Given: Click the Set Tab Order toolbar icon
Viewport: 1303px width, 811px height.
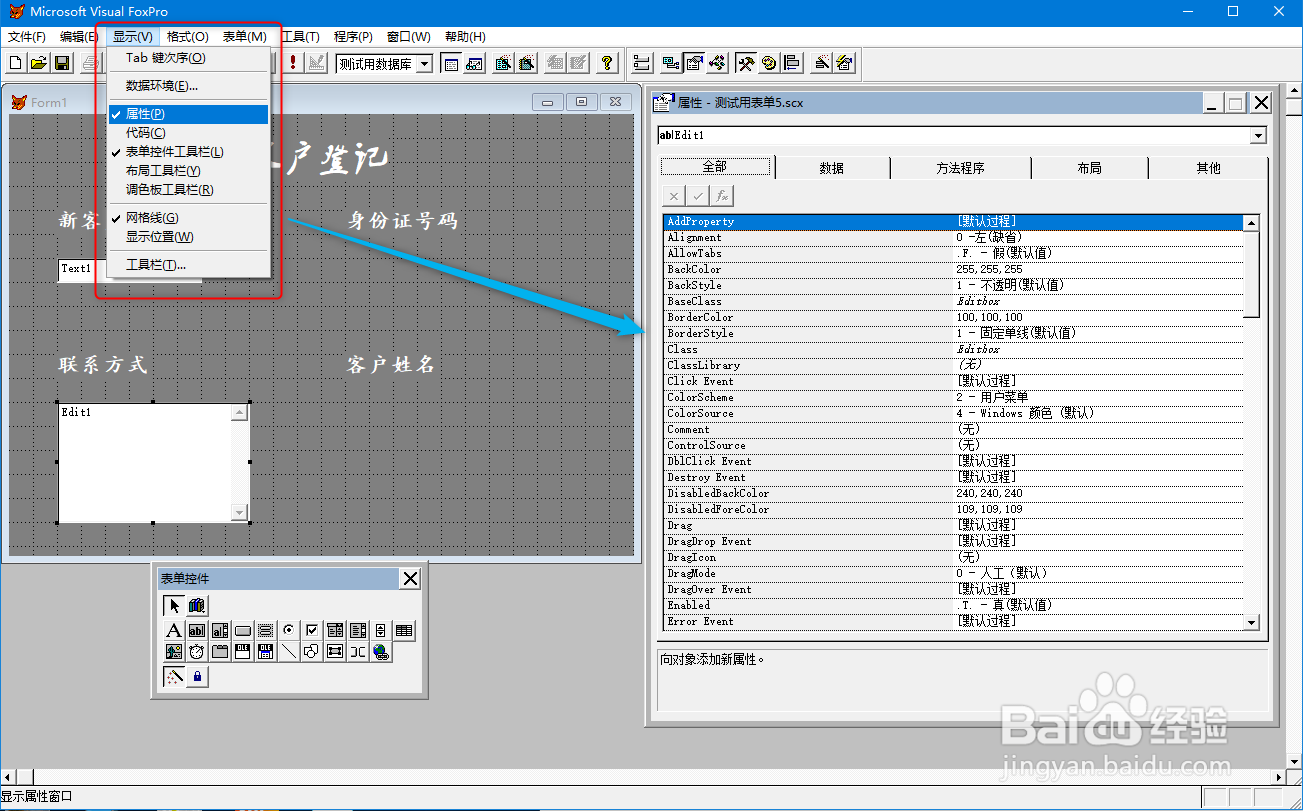Looking at the screenshot, I should click(641, 63).
